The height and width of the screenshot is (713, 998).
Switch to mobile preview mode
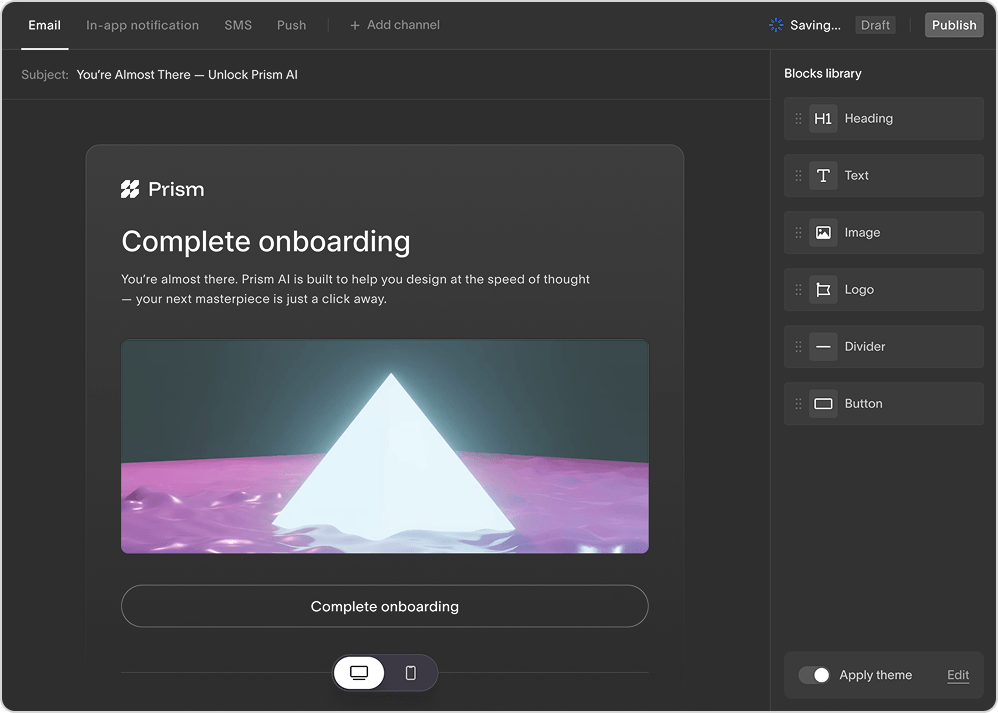click(411, 673)
